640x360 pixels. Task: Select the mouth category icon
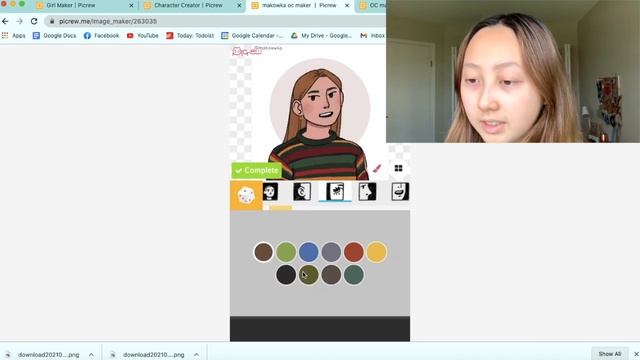400,191
